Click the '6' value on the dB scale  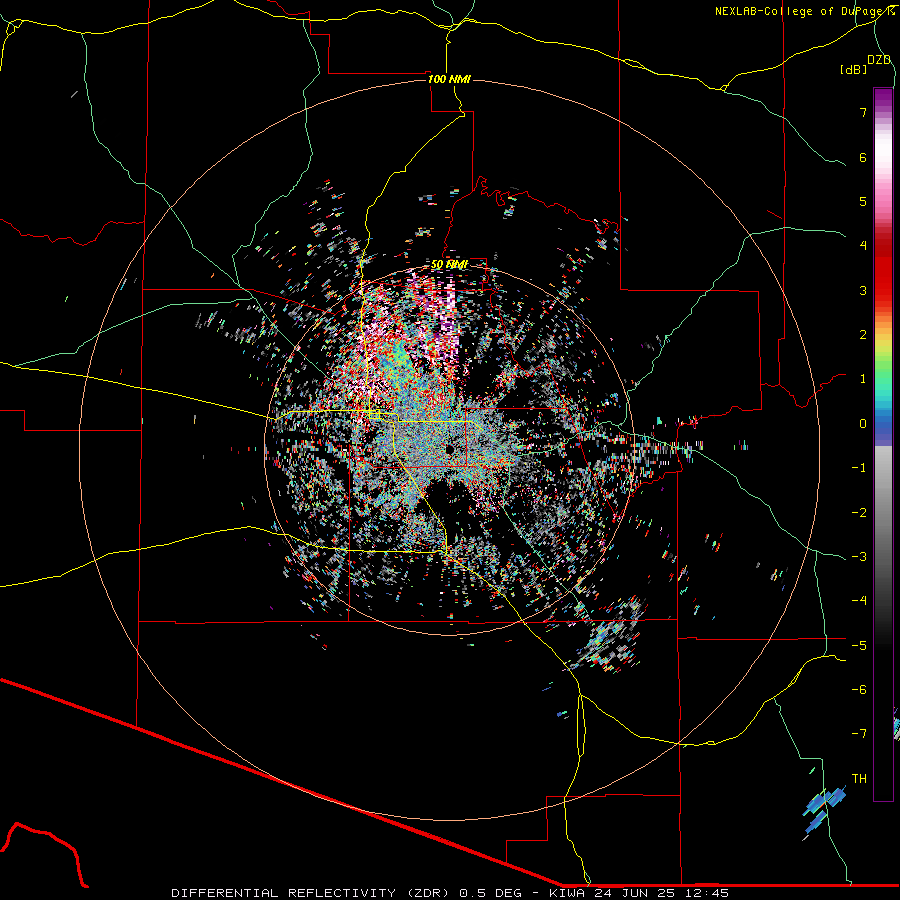[863, 158]
